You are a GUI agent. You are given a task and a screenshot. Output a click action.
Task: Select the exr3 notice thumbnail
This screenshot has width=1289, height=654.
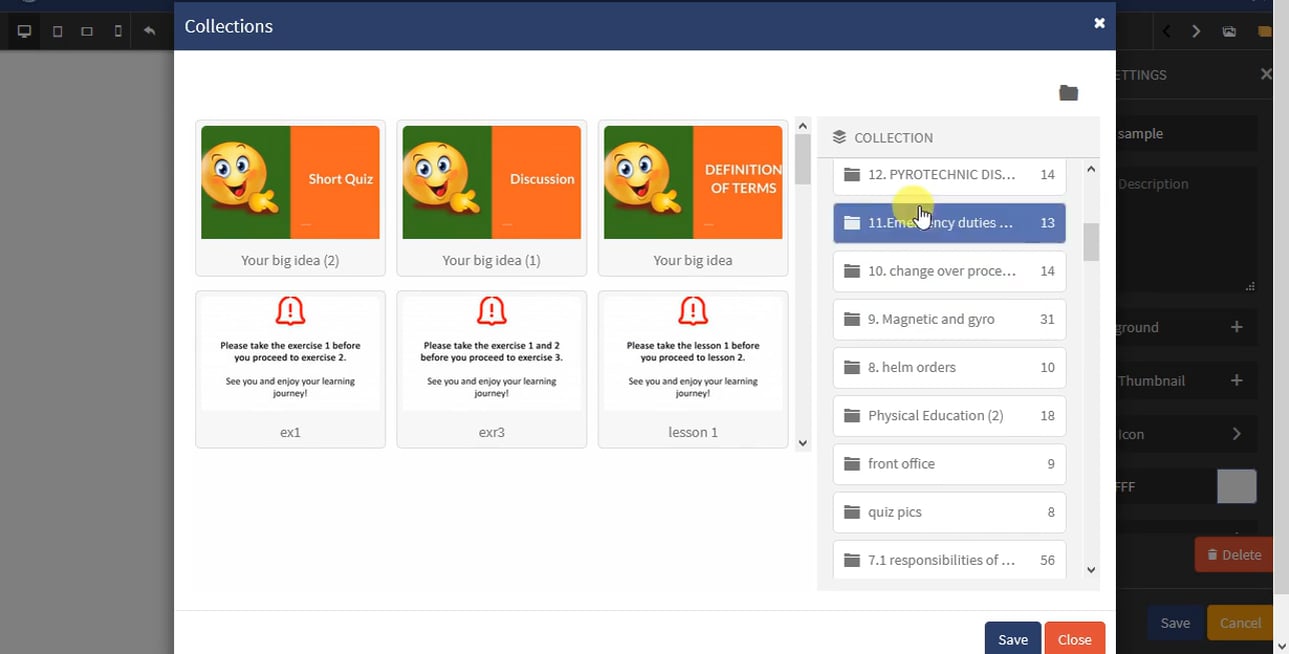click(x=492, y=369)
